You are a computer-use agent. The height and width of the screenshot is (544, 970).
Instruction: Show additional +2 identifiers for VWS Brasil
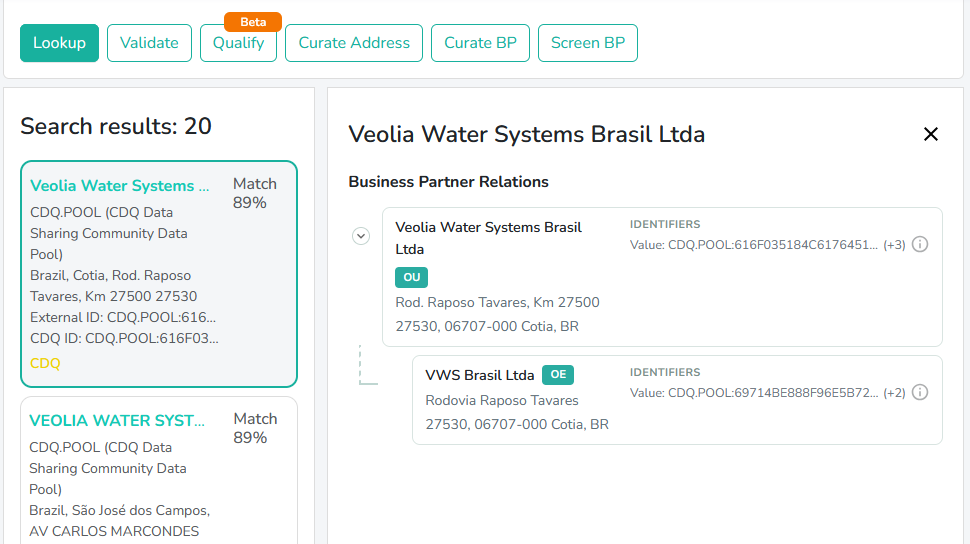point(894,393)
